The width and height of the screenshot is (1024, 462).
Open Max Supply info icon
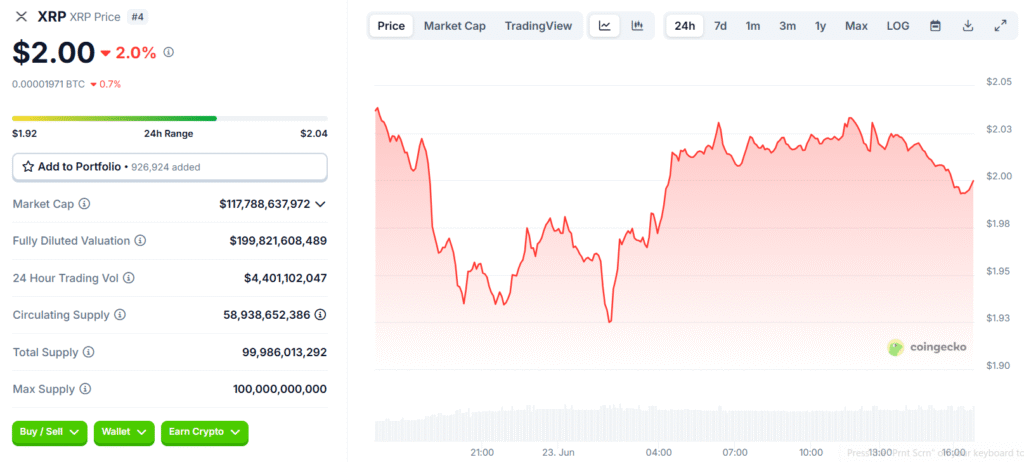[85, 389]
